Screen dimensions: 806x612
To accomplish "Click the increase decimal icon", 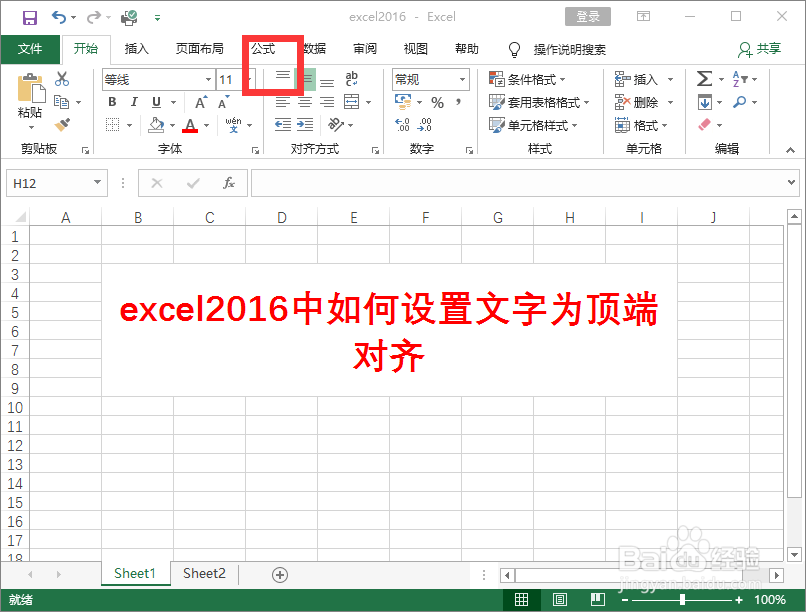I will [402, 124].
